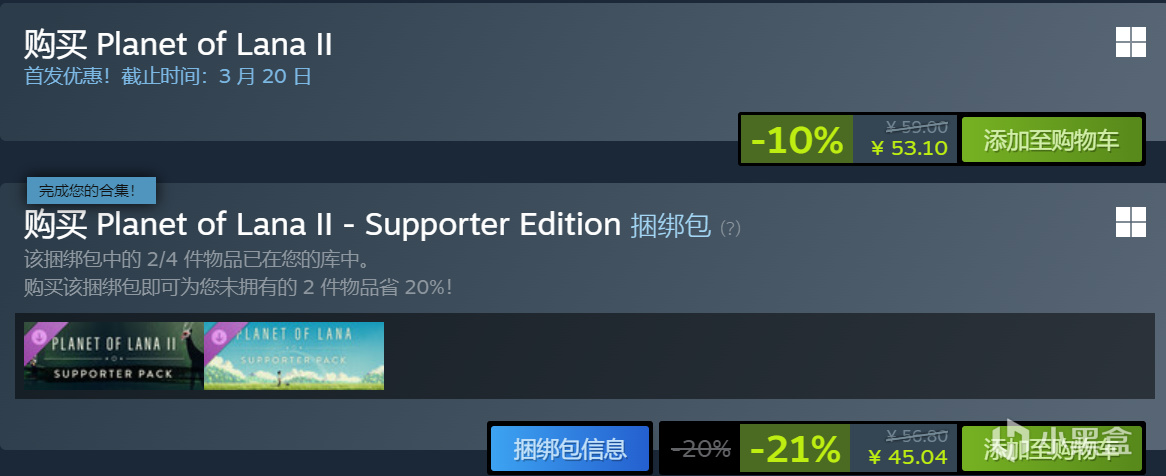Click Windows platform icon beside Planet of Lana II

[1130, 42]
